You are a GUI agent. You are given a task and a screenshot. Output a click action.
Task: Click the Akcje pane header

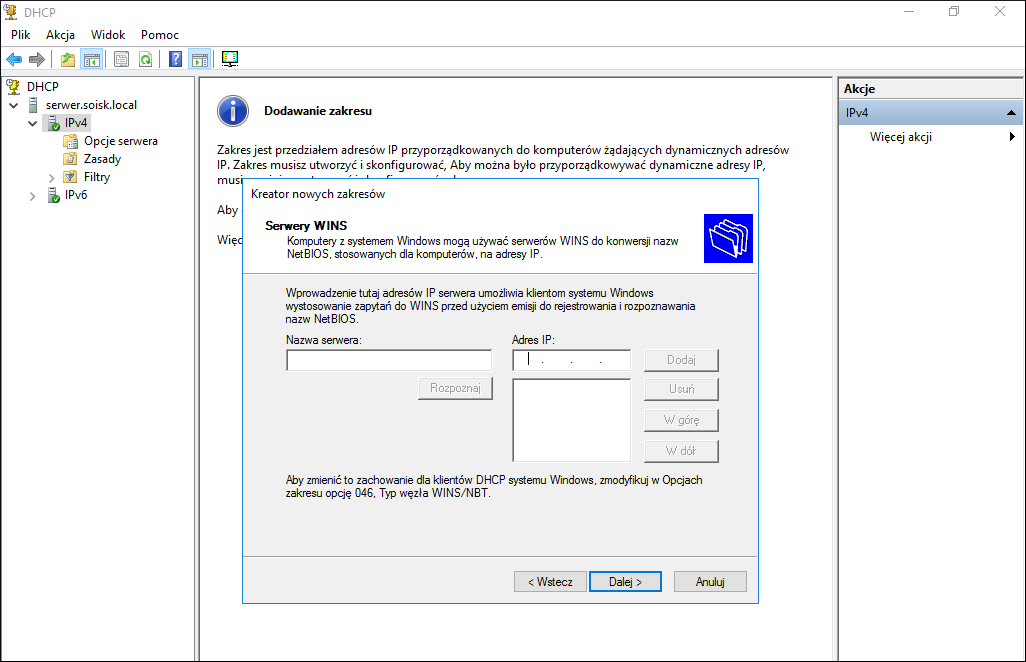[x=930, y=89]
